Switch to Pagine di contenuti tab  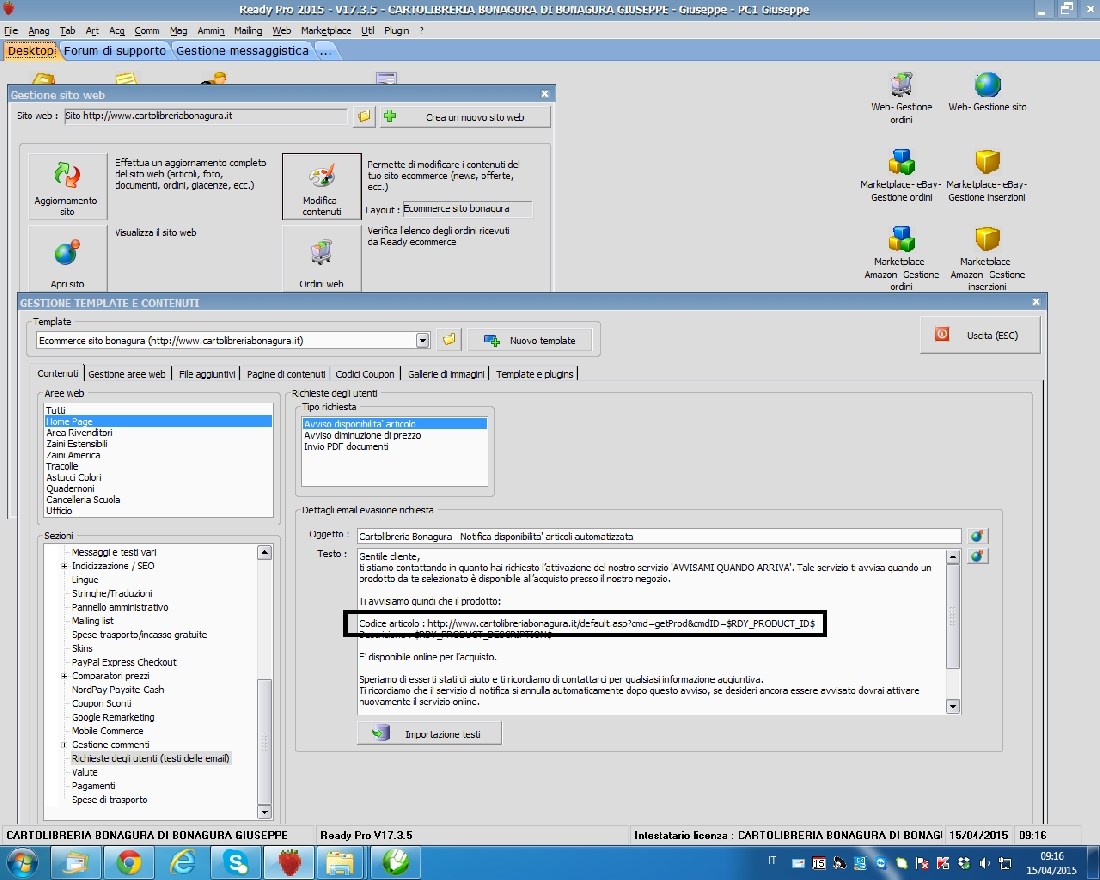[286, 374]
